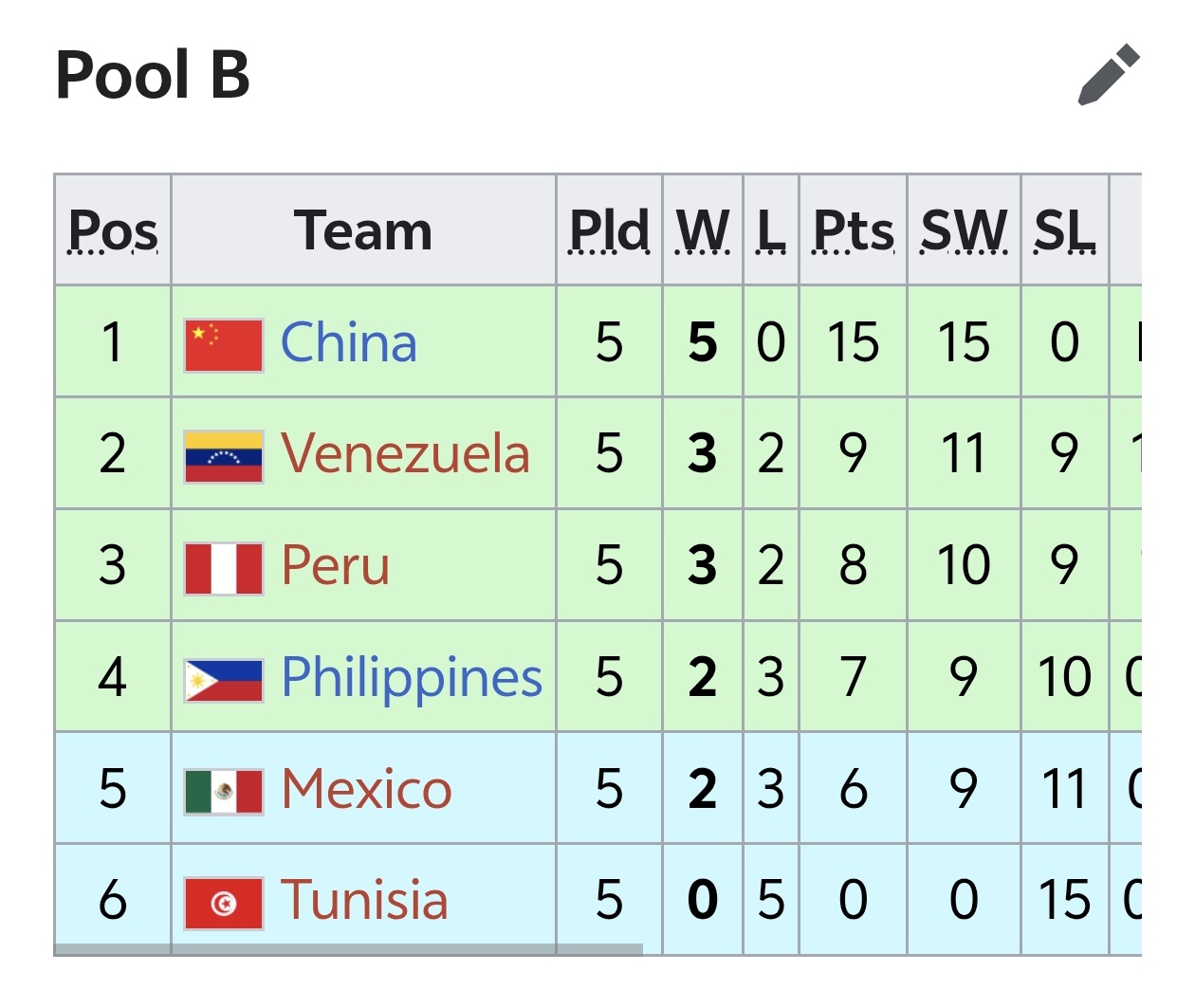1195x1008 pixels.
Task: Open the Peru team link
Action: (335, 565)
